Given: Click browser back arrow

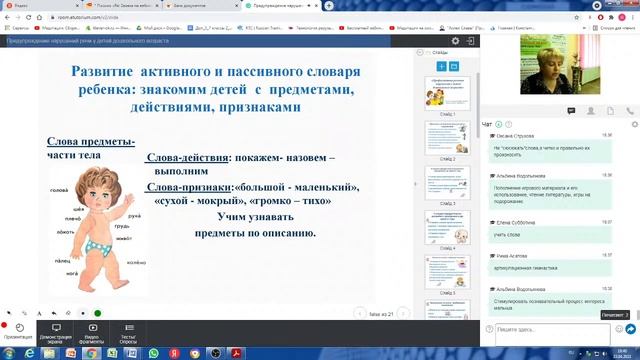Looking at the screenshot, I should (x=7, y=18).
